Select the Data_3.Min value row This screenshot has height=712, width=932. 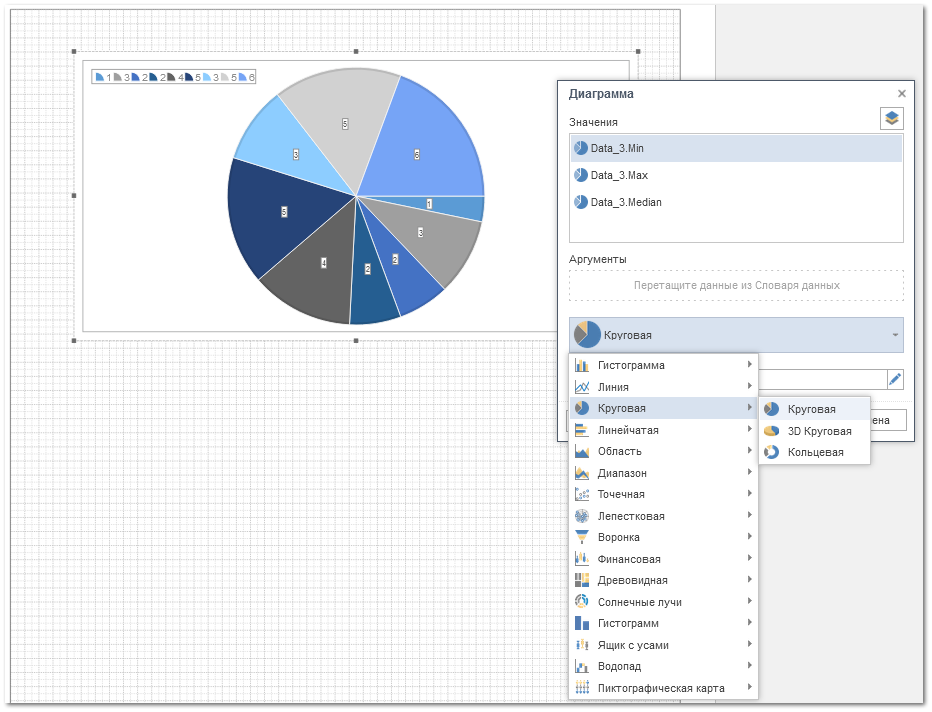pyautogui.click(x=736, y=148)
